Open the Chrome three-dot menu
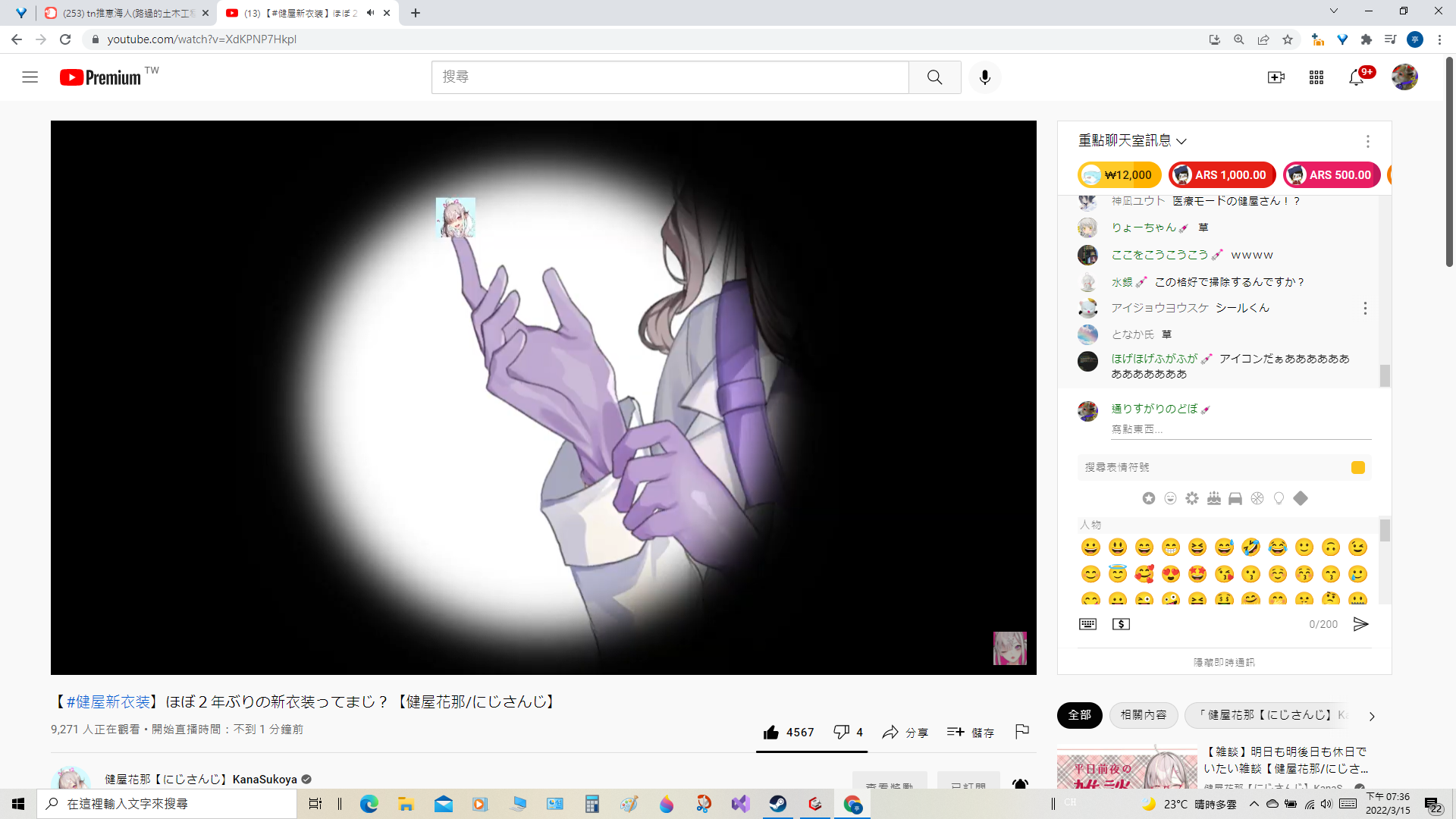 click(x=1439, y=39)
